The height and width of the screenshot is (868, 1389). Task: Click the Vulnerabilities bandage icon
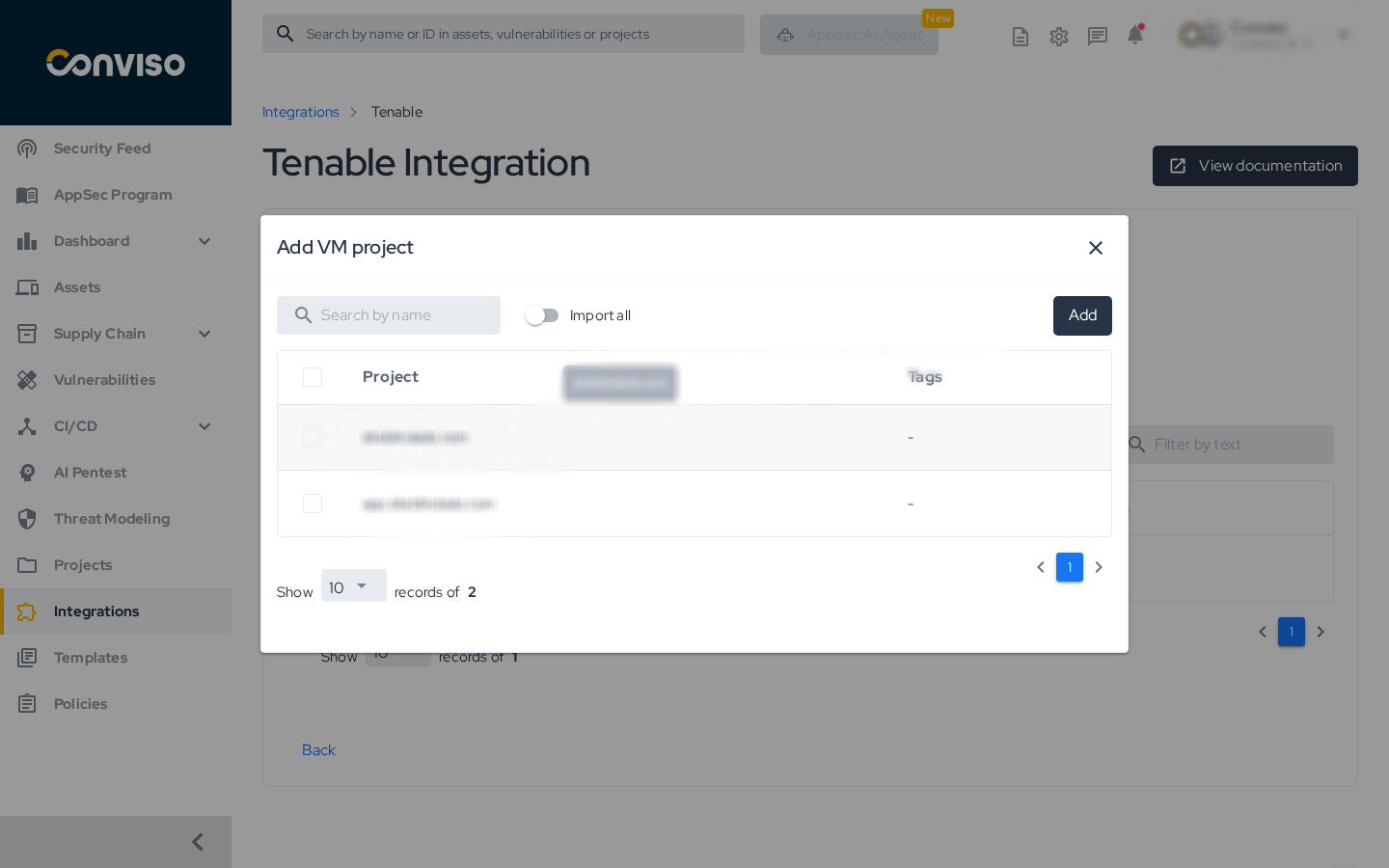click(27, 380)
